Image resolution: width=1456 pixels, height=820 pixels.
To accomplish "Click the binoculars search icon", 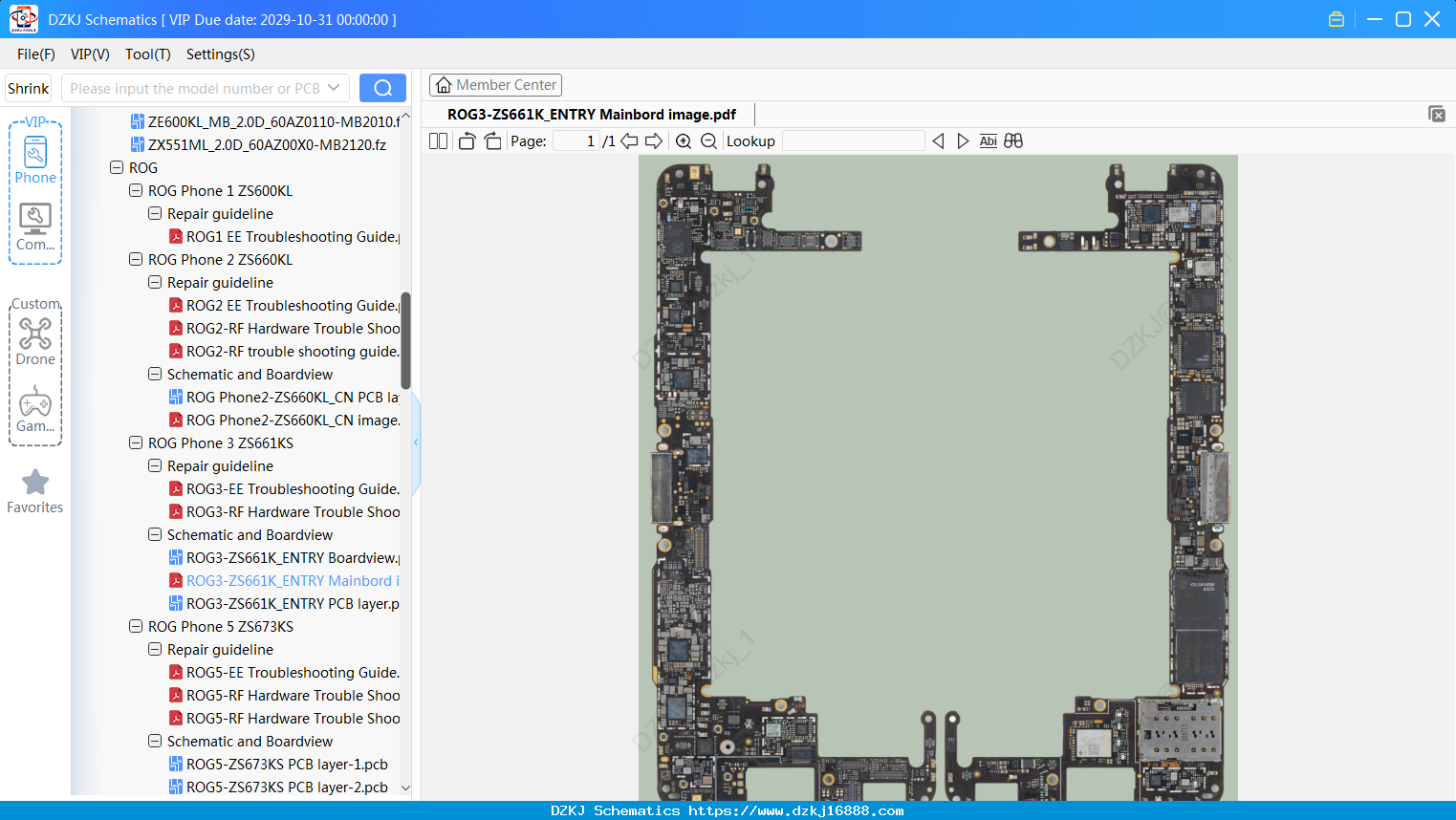I will tap(1013, 141).
